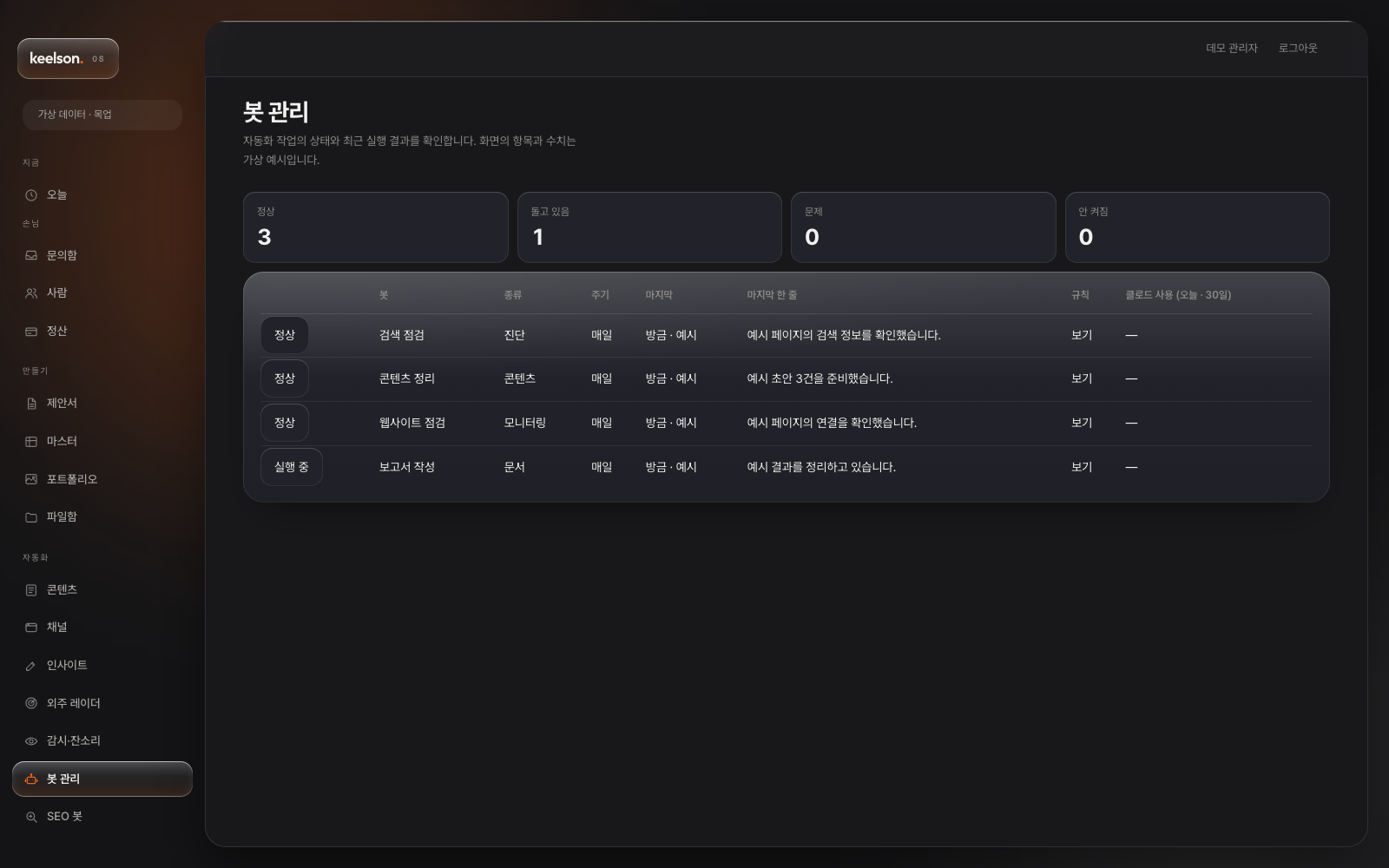This screenshot has height=868, width=1389.
Task: Click the 로그아웃 link
Action: pos(1298,49)
